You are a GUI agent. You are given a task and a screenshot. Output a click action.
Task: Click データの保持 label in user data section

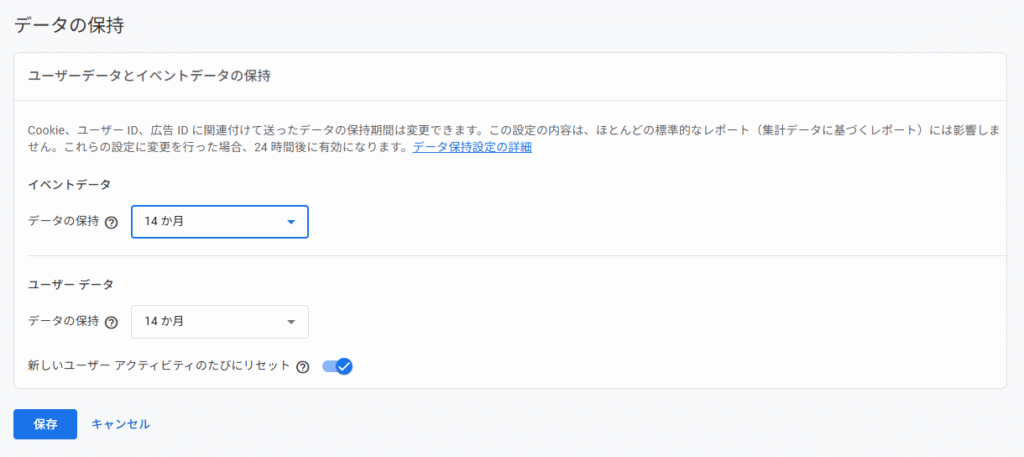[63, 322]
